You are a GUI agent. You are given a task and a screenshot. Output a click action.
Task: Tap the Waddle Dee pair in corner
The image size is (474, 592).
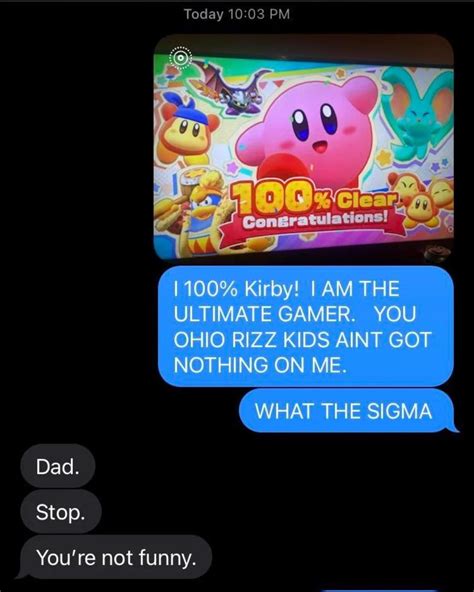[421, 202]
